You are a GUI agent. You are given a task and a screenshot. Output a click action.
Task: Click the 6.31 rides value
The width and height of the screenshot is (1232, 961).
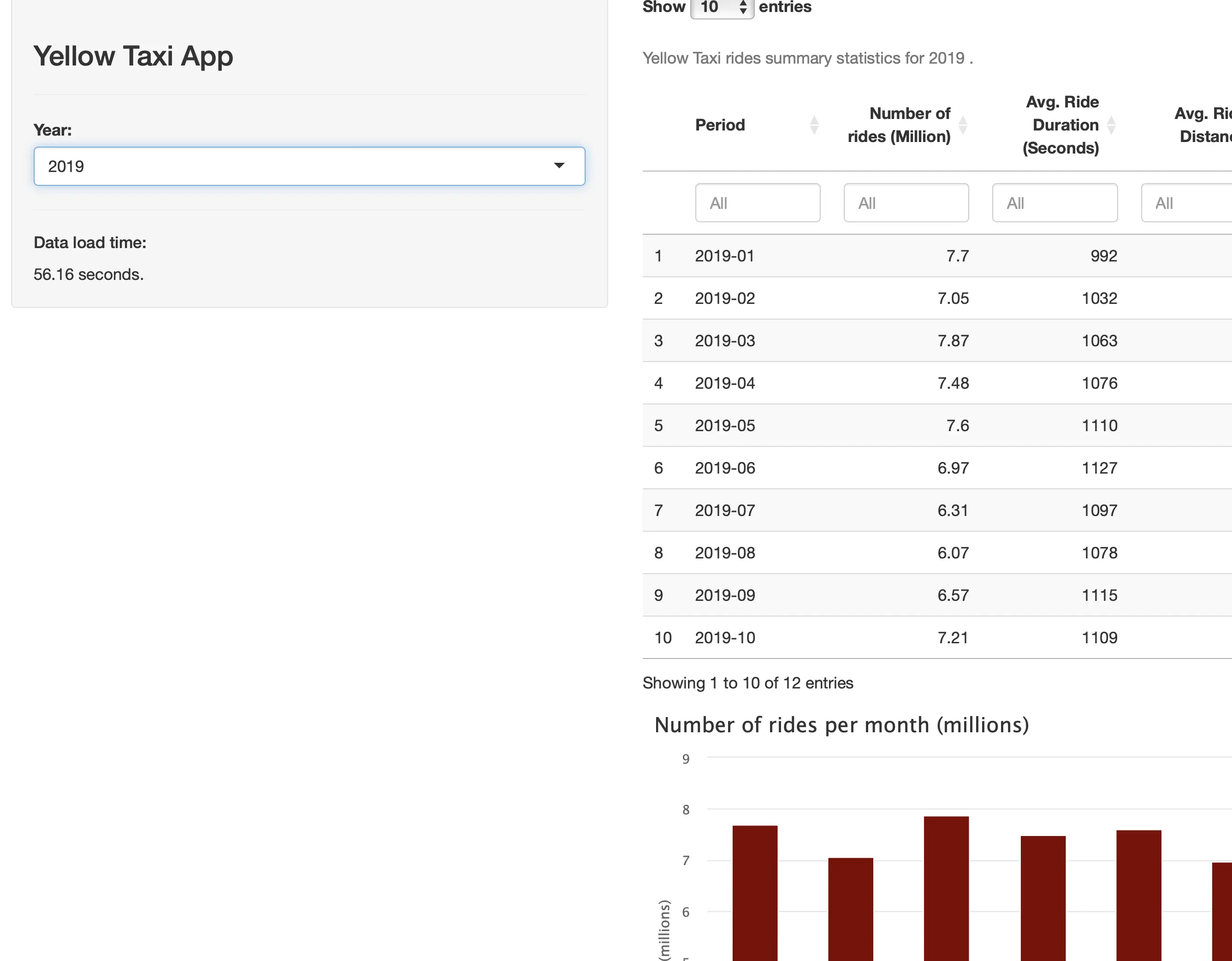pos(953,510)
